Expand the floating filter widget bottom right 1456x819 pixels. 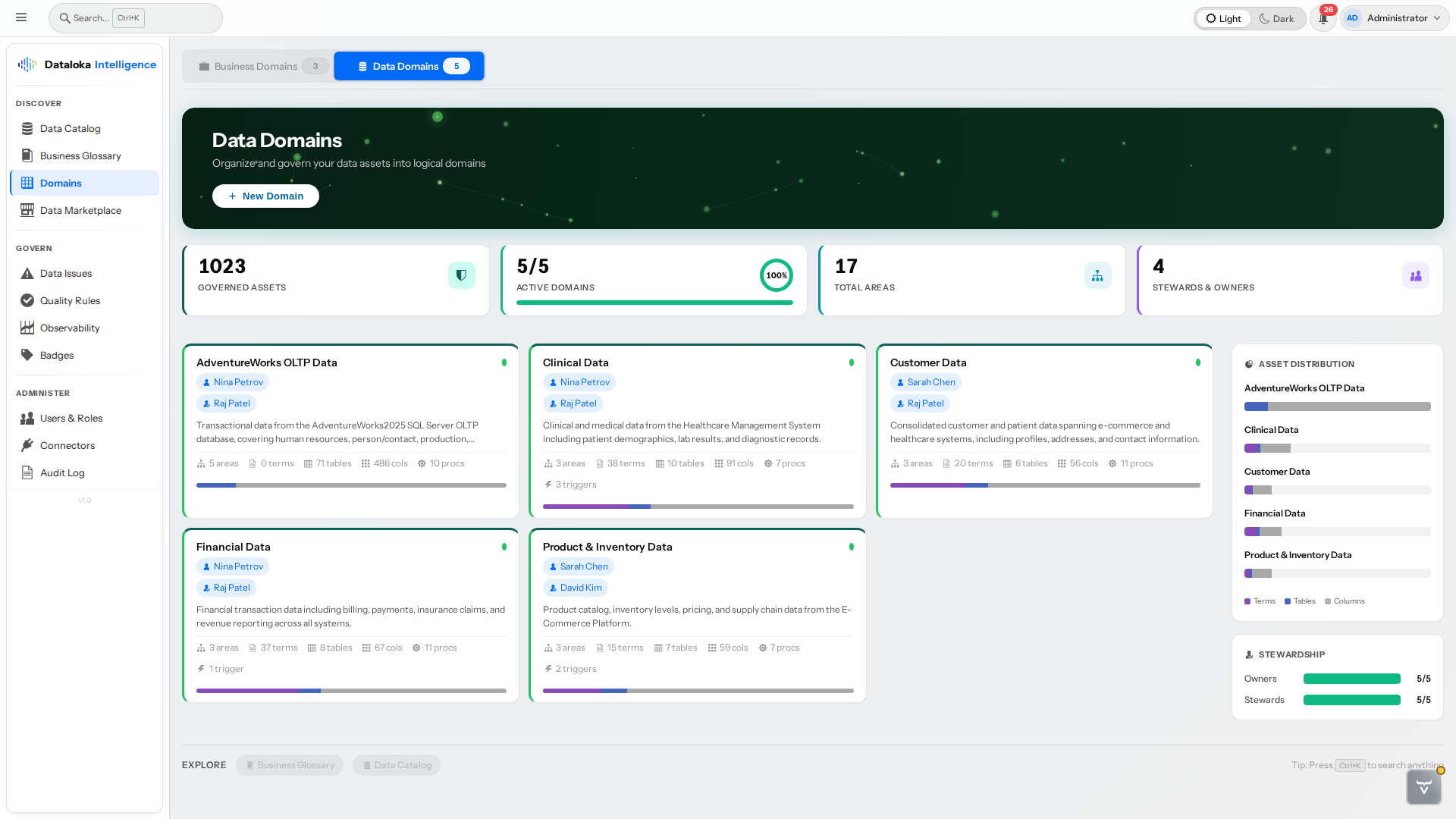(x=1424, y=787)
